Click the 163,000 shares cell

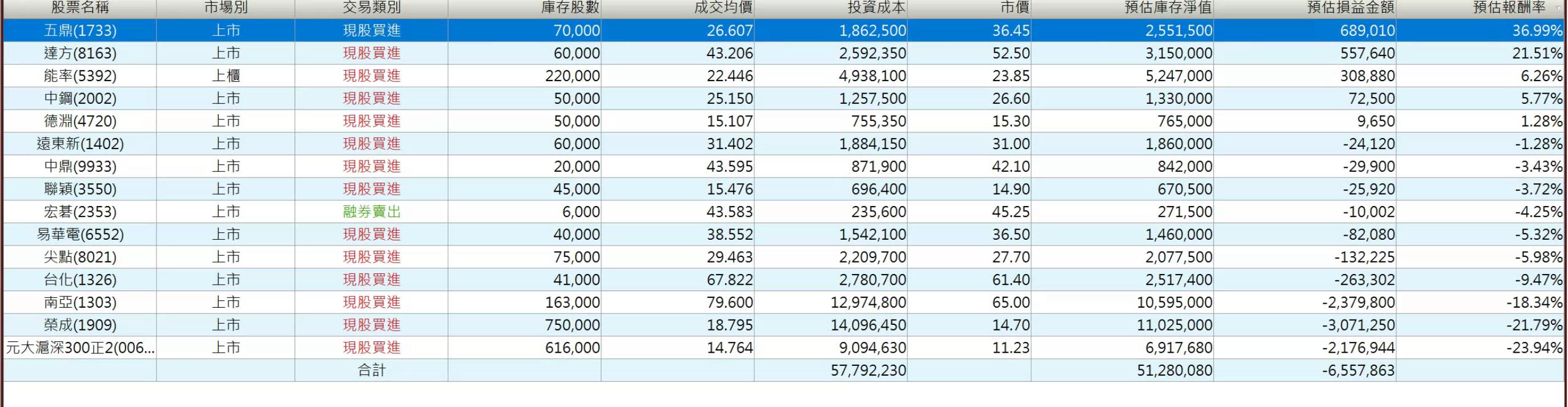pos(572,303)
